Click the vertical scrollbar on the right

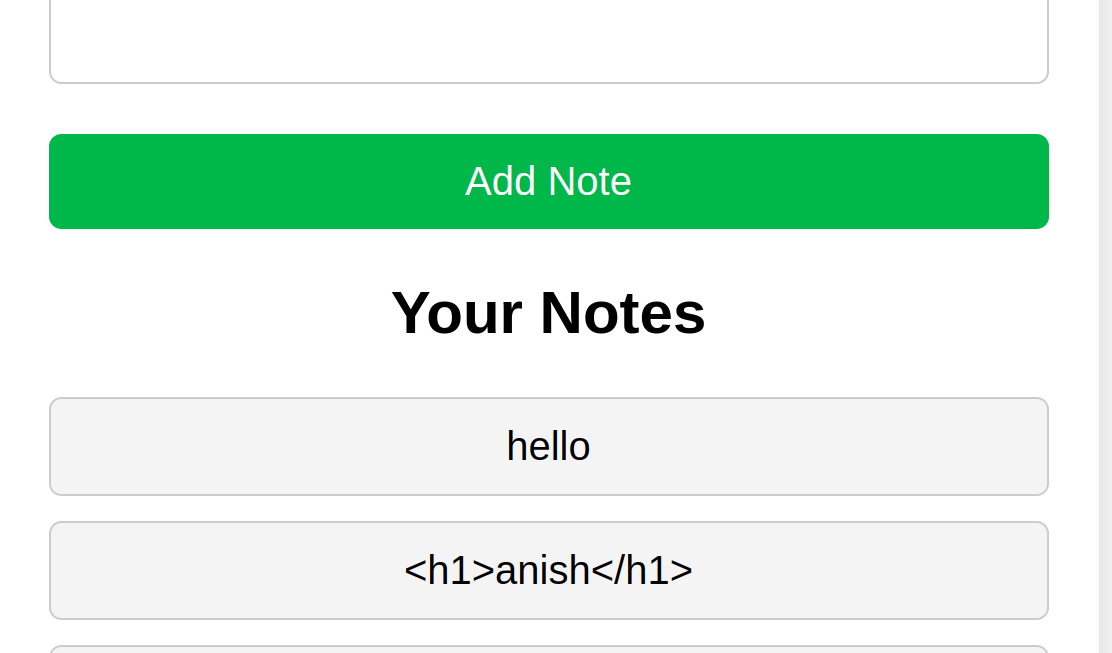click(x=1105, y=326)
